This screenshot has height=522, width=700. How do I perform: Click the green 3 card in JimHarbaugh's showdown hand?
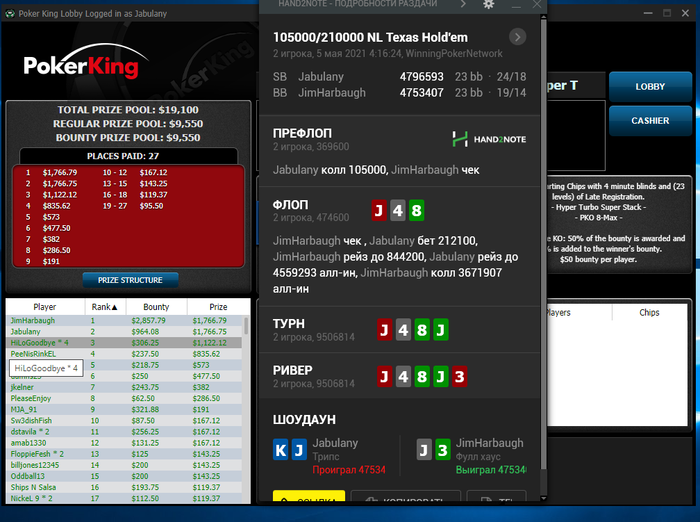(443, 450)
